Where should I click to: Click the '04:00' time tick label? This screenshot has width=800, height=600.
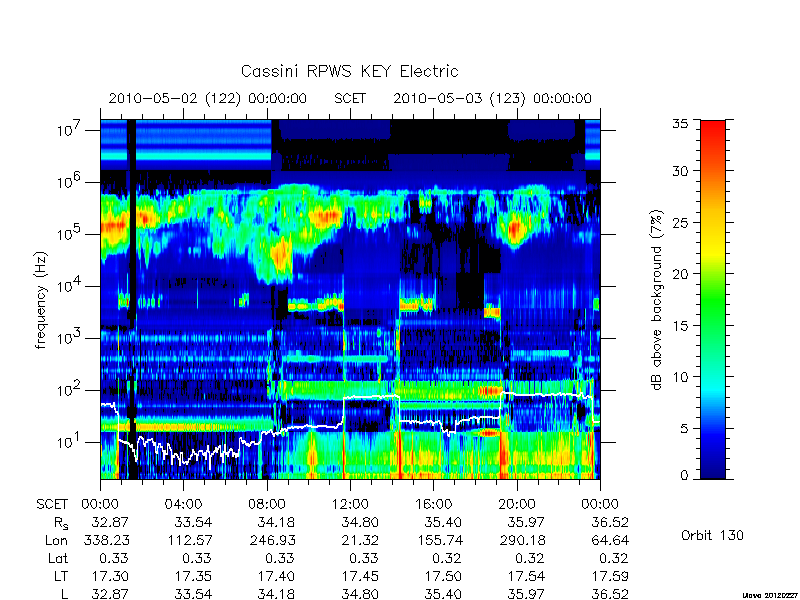point(183,505)
